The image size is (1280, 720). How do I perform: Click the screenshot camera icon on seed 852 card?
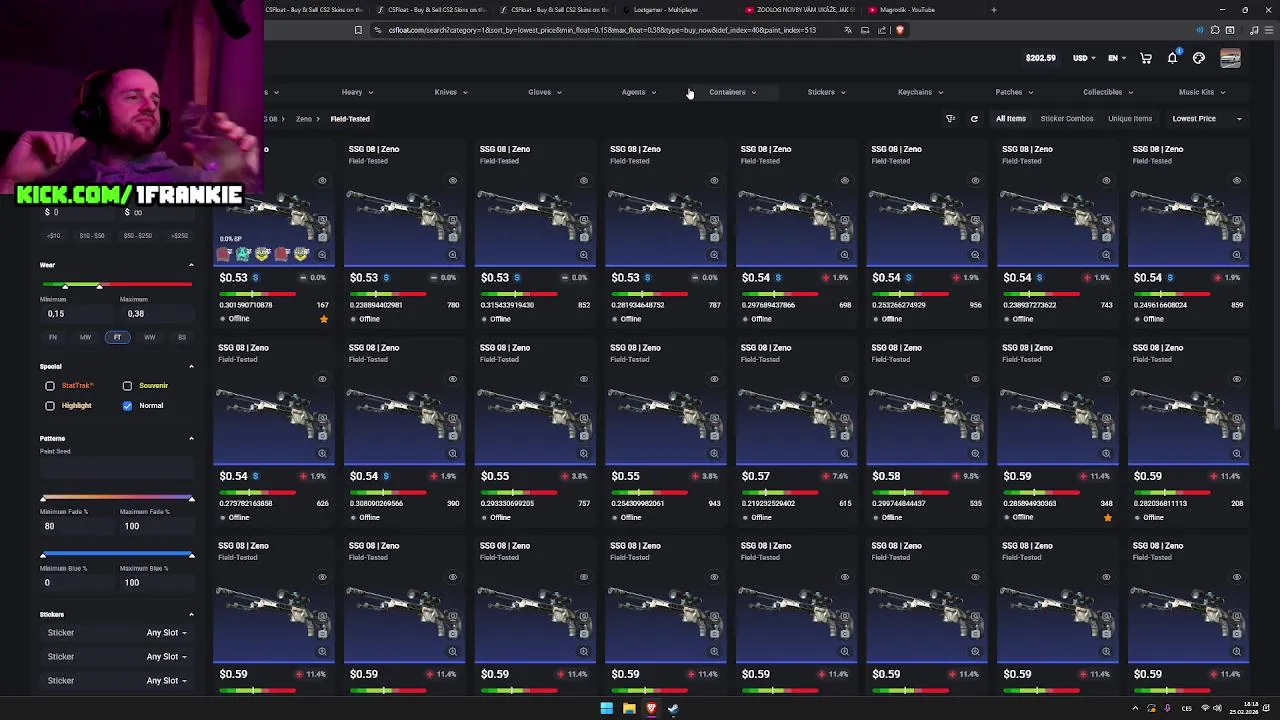584,237
